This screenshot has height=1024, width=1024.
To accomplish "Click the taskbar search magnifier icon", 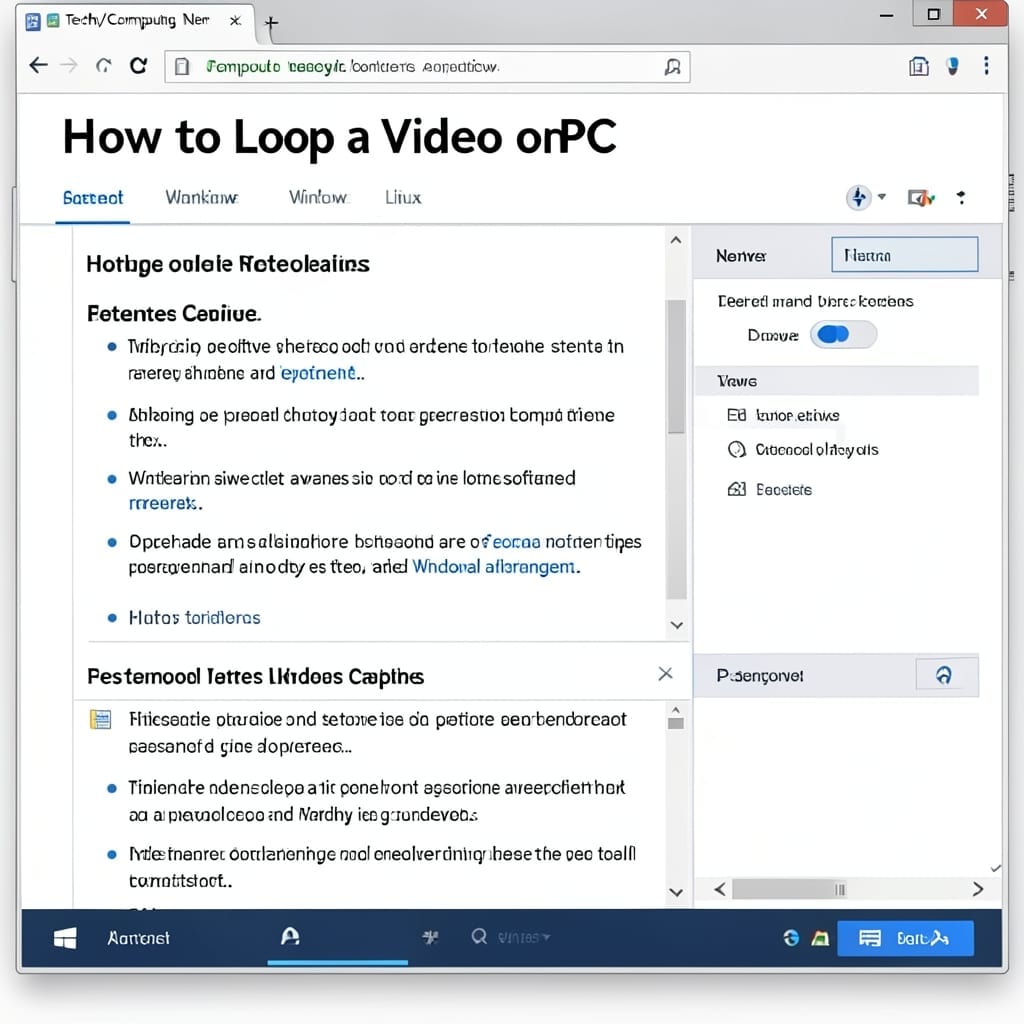I will tap(479, 937).
